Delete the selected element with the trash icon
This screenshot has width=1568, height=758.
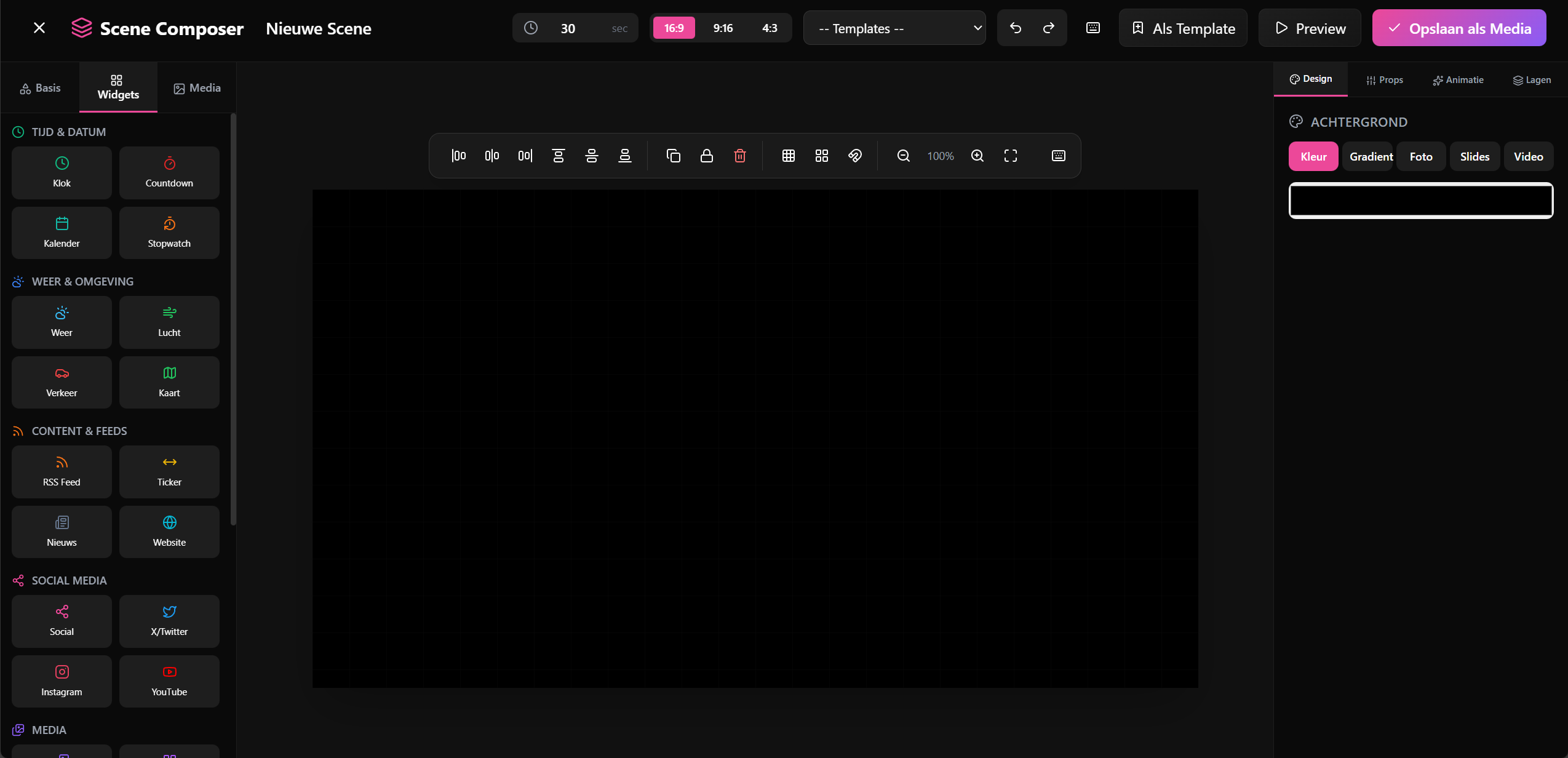(739, 156)
